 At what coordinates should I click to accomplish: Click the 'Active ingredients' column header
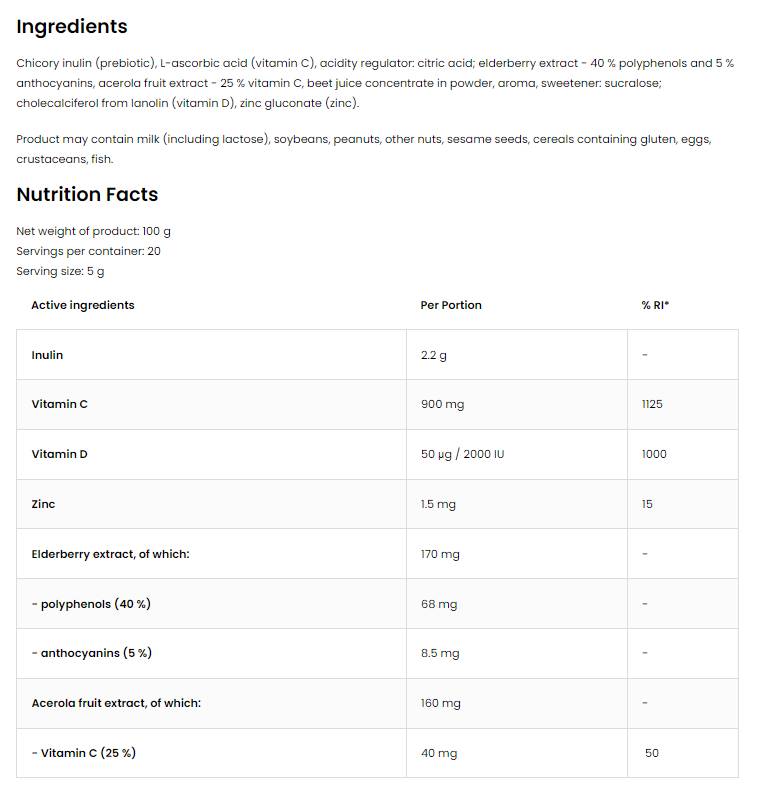coord(82,305)
